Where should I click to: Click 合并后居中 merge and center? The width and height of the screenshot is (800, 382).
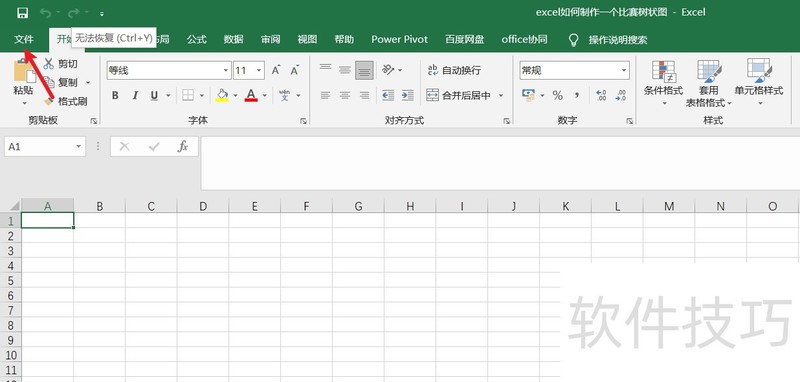click(x=458, y=95)
